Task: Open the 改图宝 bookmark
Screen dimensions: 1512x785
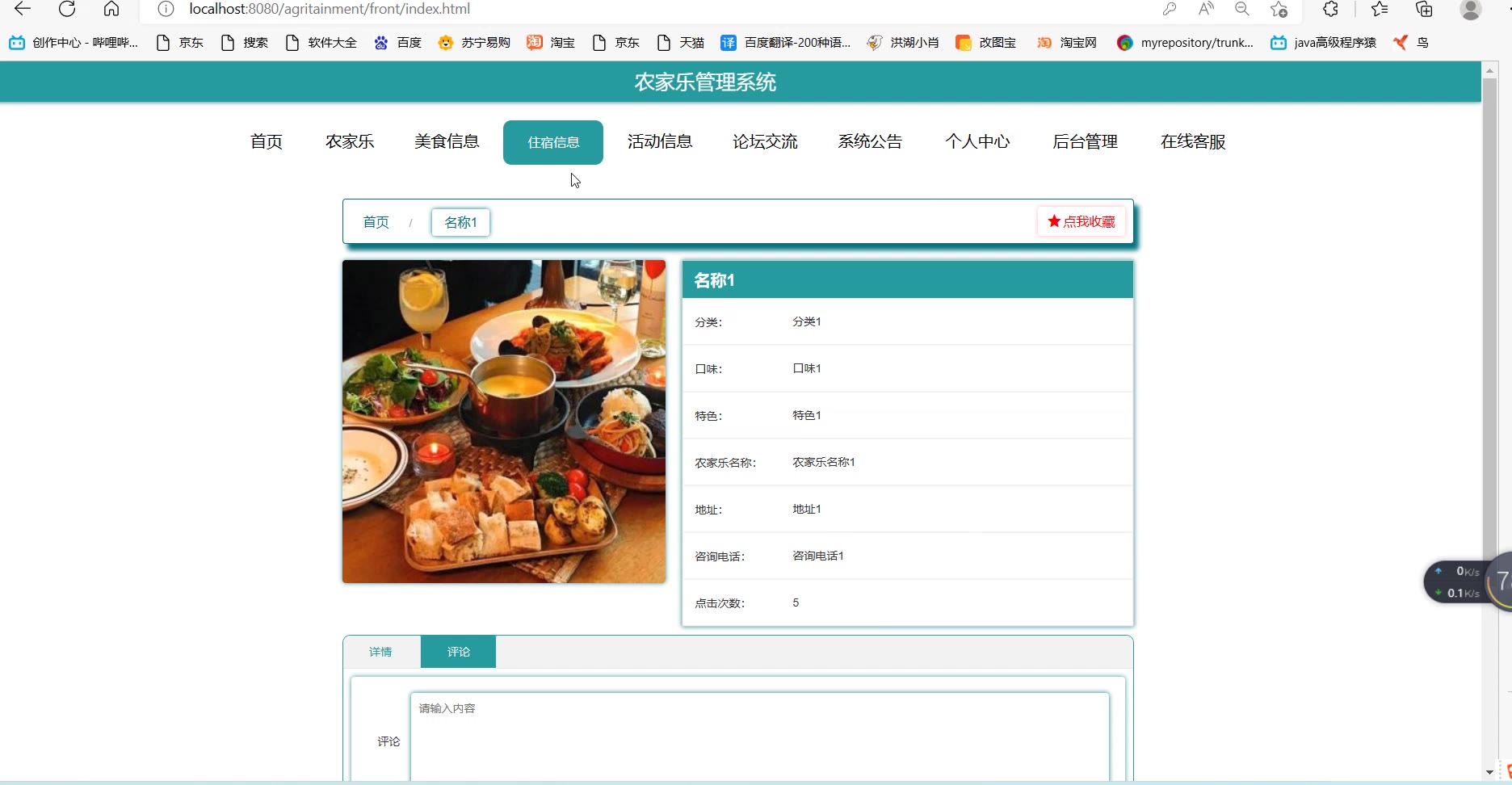Action: point(986,43)
